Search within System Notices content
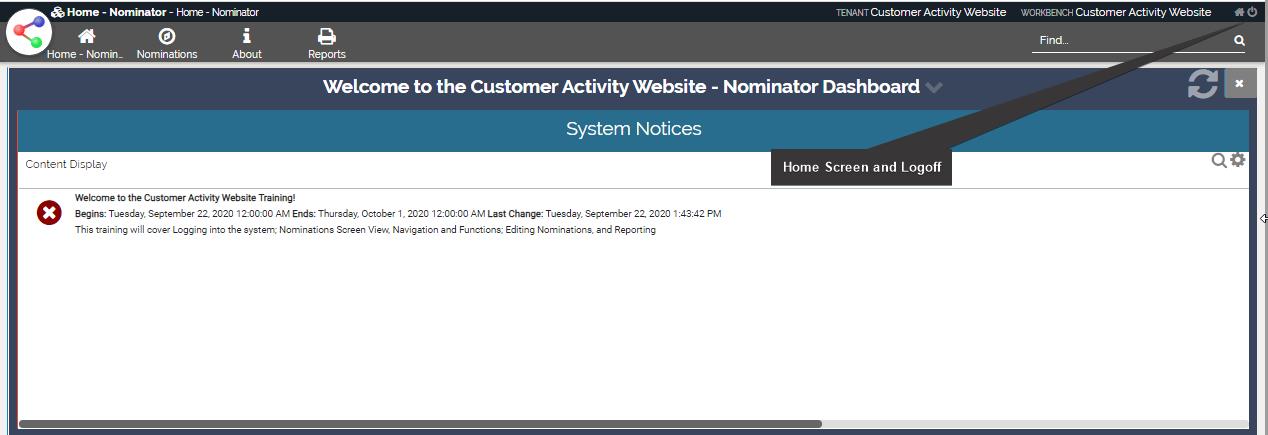The width and height of the screenshot is (1268, 435). click(x=1219, y=161)
